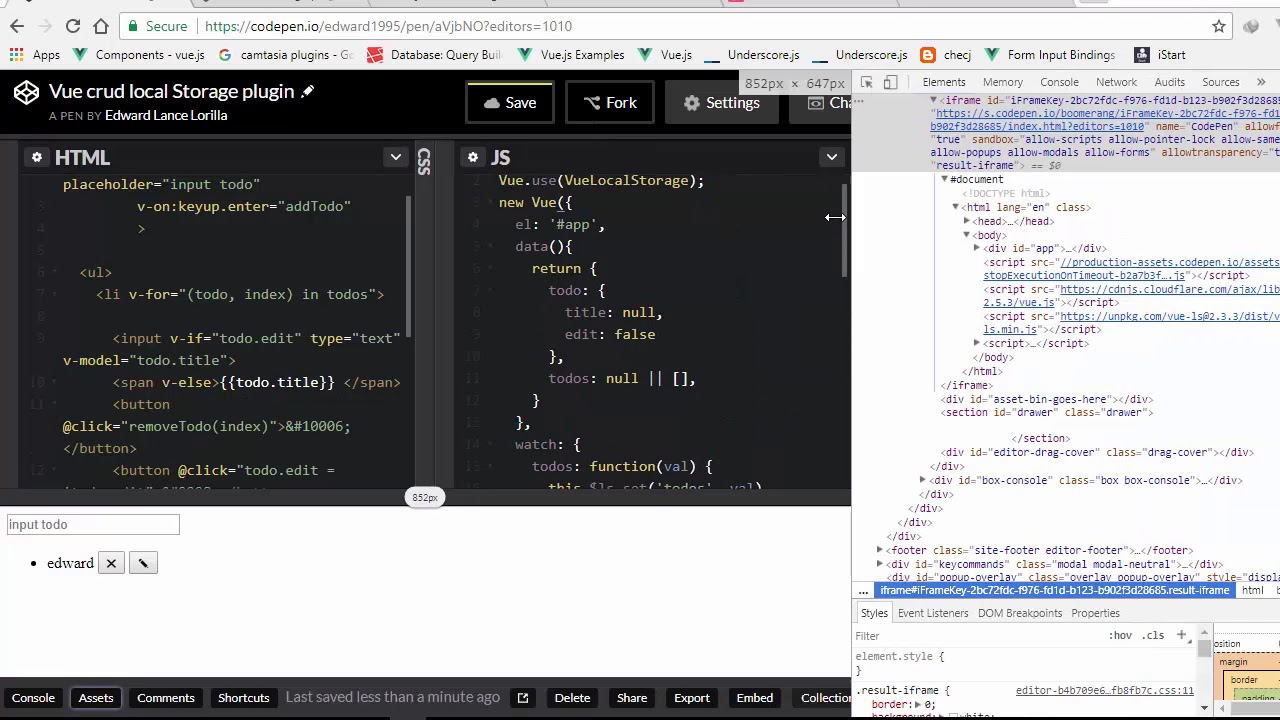The image size is (1280, 720).
Task: Open the CodePen logo home link
Action: 26,92
